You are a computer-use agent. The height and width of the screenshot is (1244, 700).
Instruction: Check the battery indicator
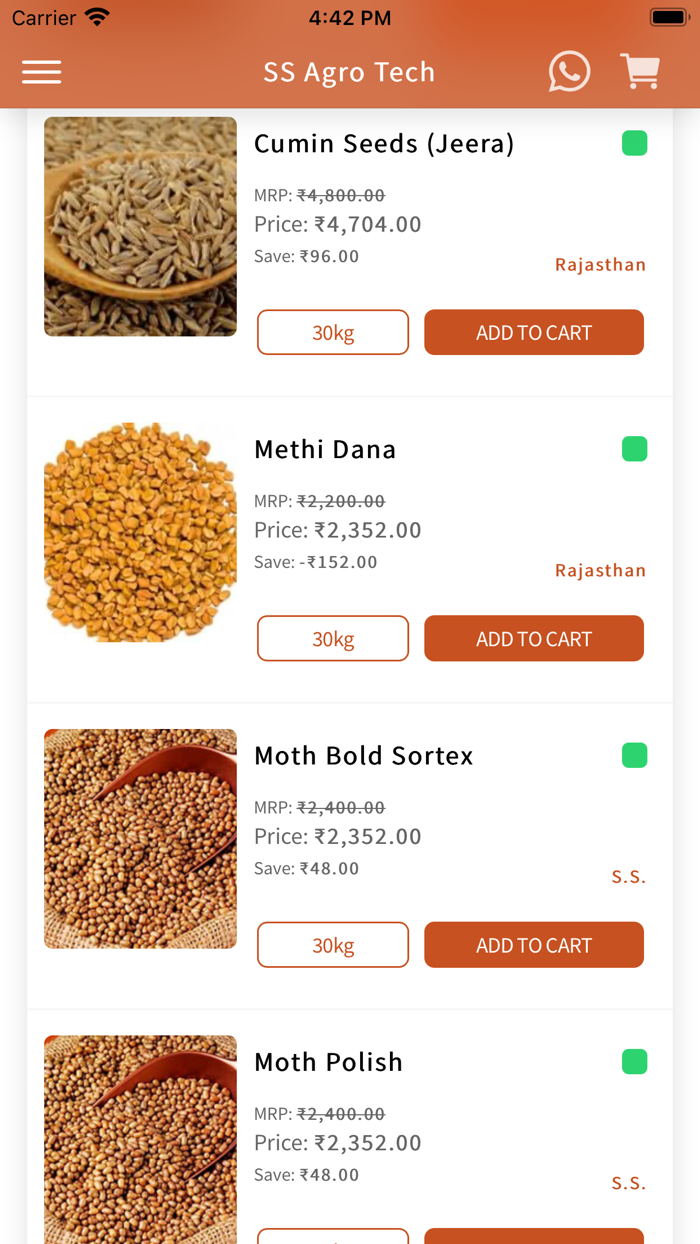click(x=668, y=15)
